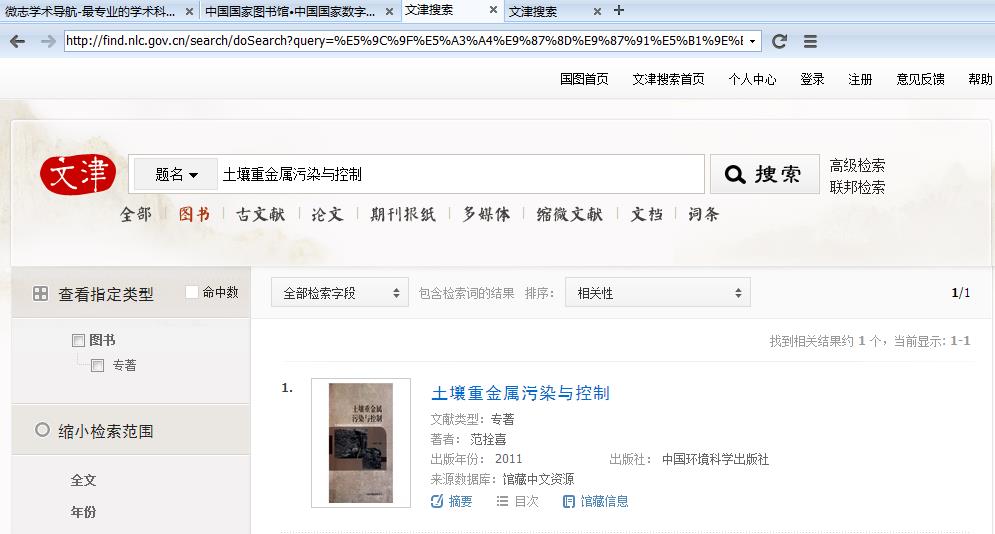Narrow results by 年份
This screenshot has width=995, height=534.
coord(84,512)
